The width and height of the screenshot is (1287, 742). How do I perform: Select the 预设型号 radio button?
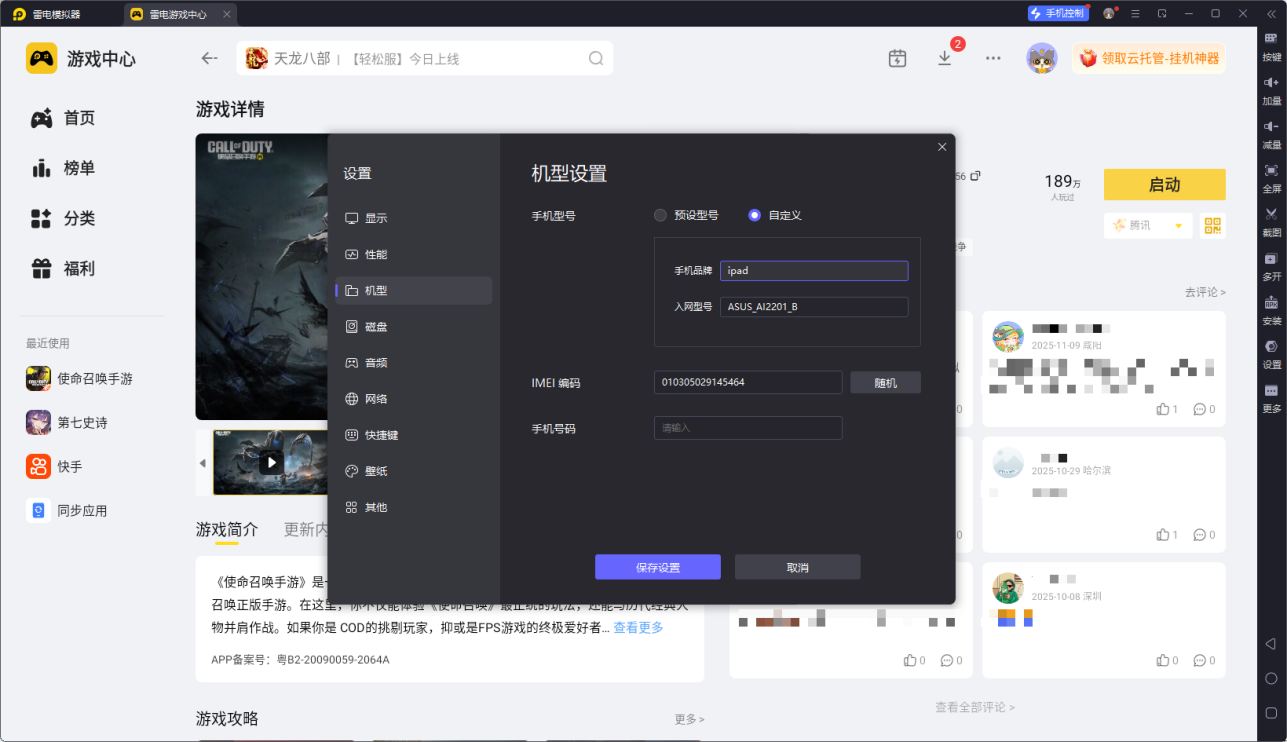click(x=660, y=215)
